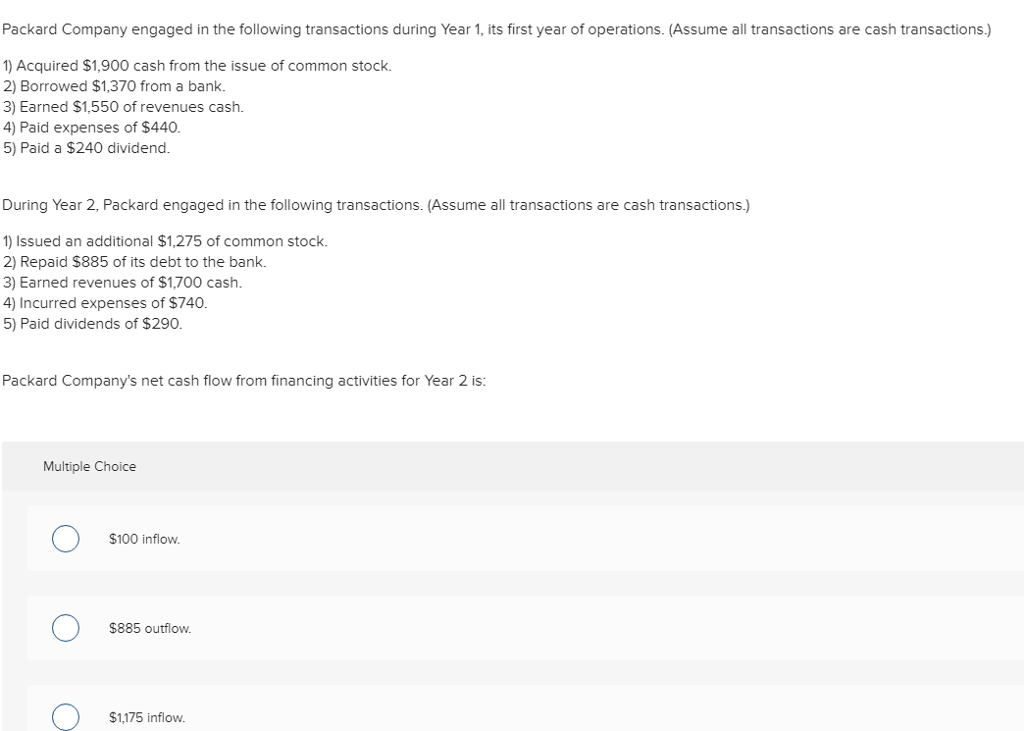Click the "Paid a $240 dividend" line

coord(87,148)
